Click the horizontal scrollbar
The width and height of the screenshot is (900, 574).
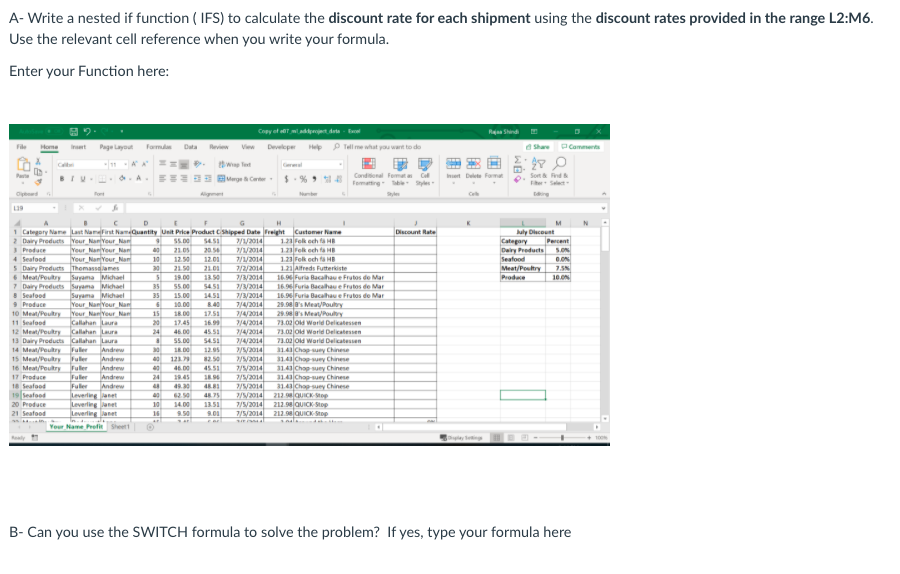point(487,426)
